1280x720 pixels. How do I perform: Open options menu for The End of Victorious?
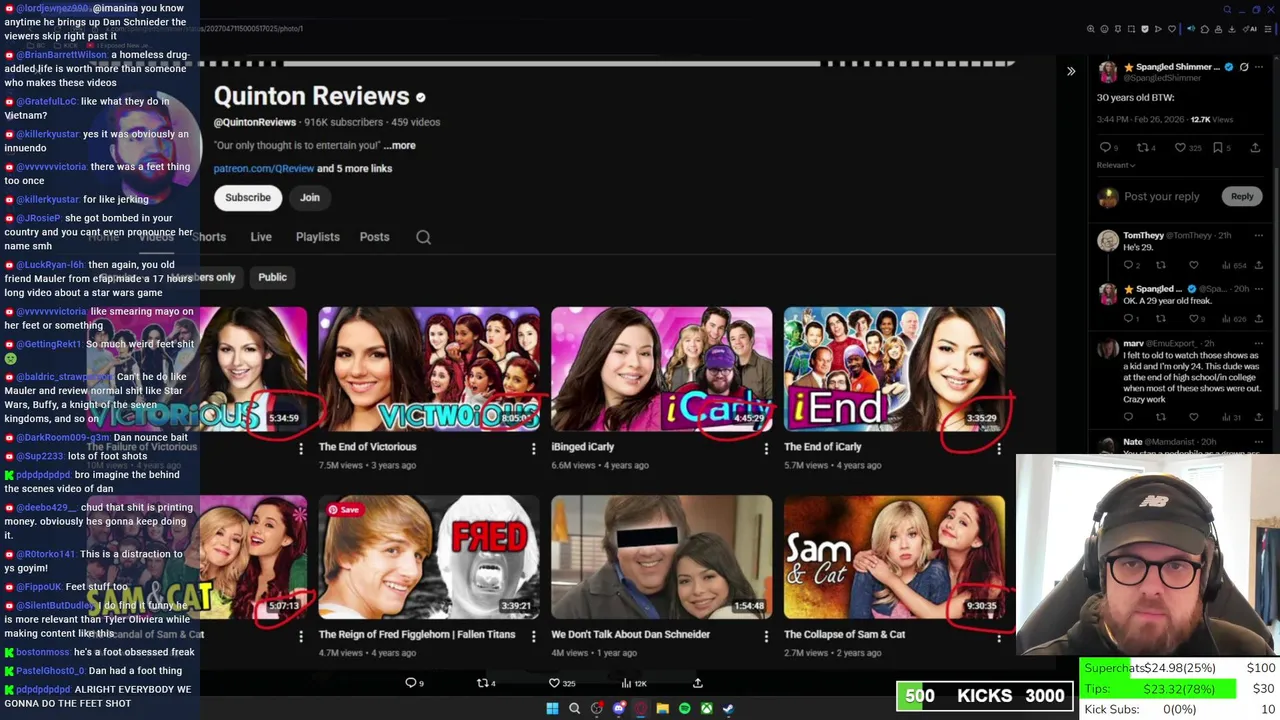[533, 449]
